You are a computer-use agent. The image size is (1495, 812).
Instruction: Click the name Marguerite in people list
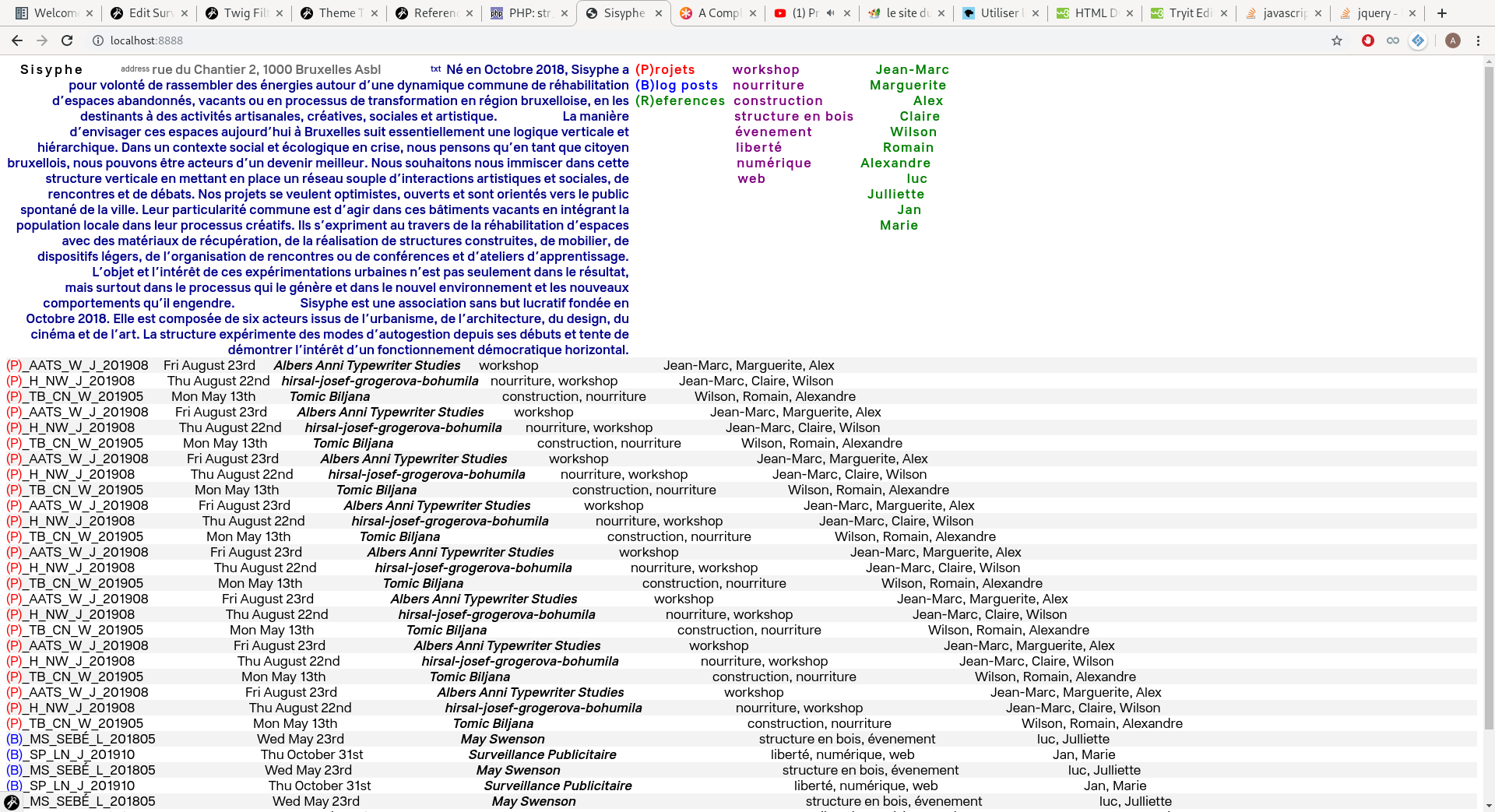click(x=907, y=85)
